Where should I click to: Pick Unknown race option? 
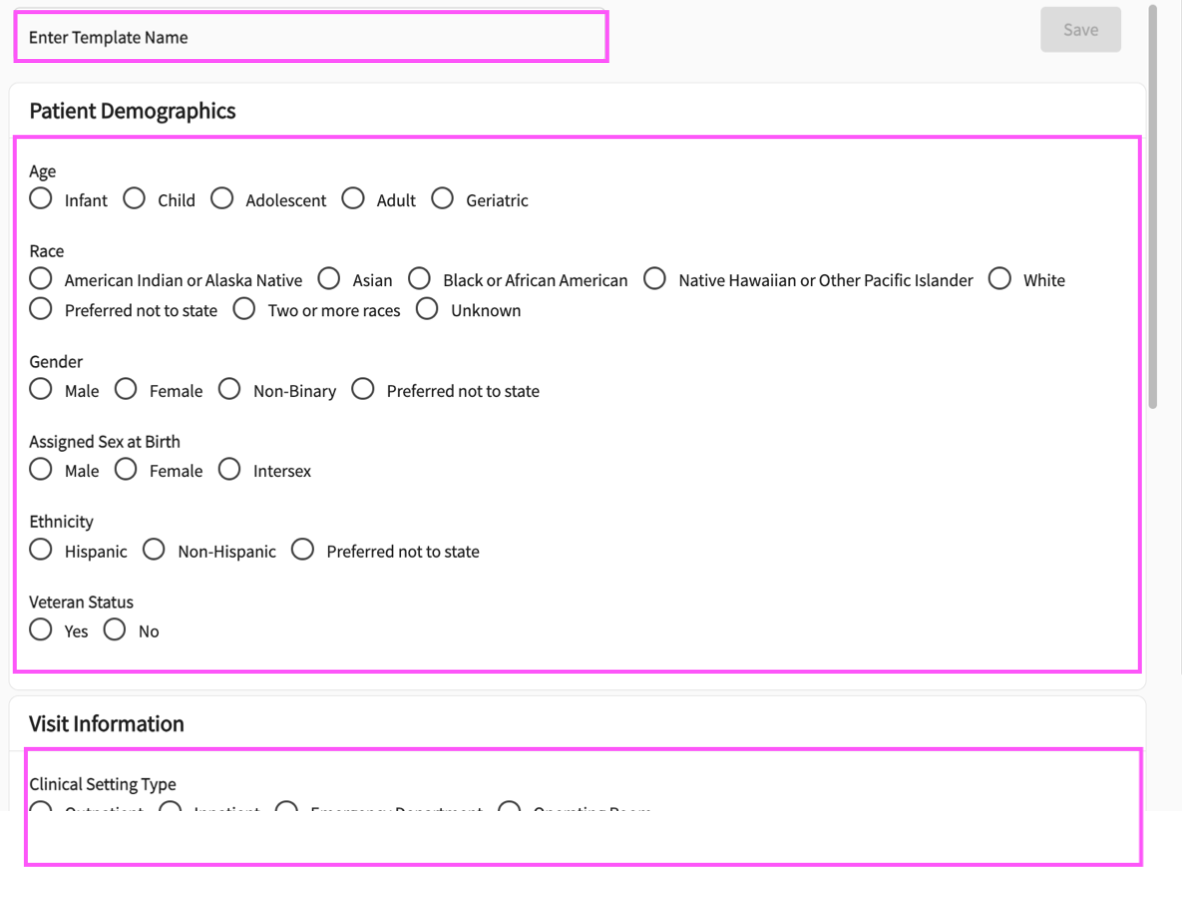428,309
